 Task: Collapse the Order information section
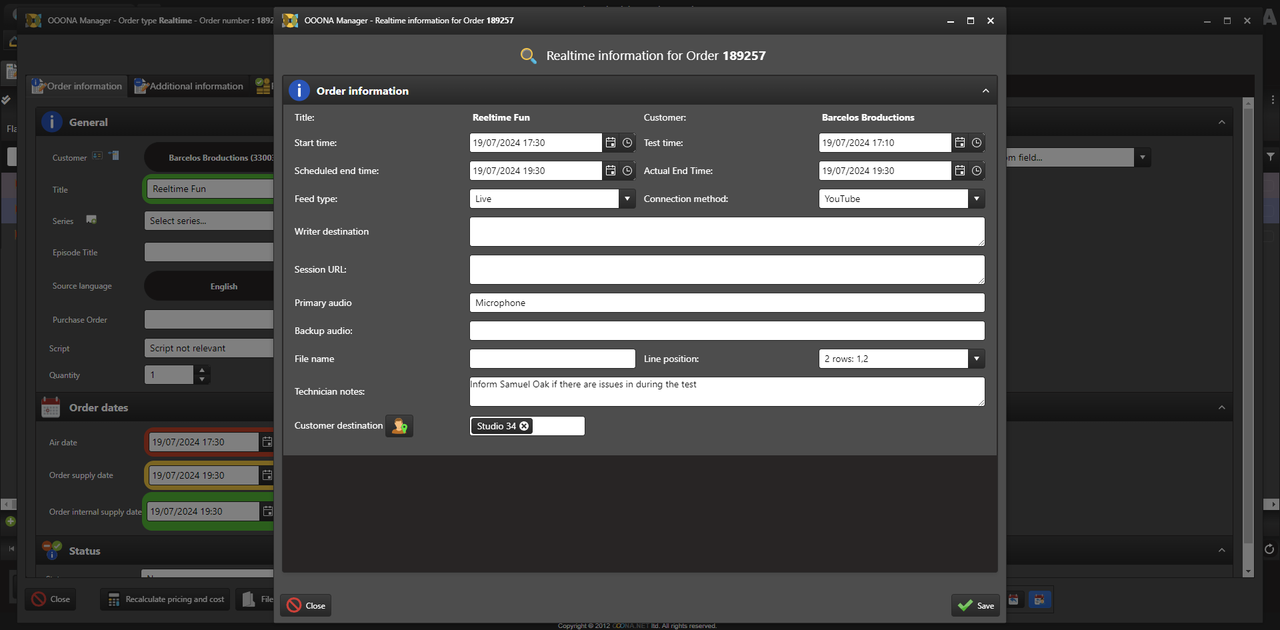[985, 91]
